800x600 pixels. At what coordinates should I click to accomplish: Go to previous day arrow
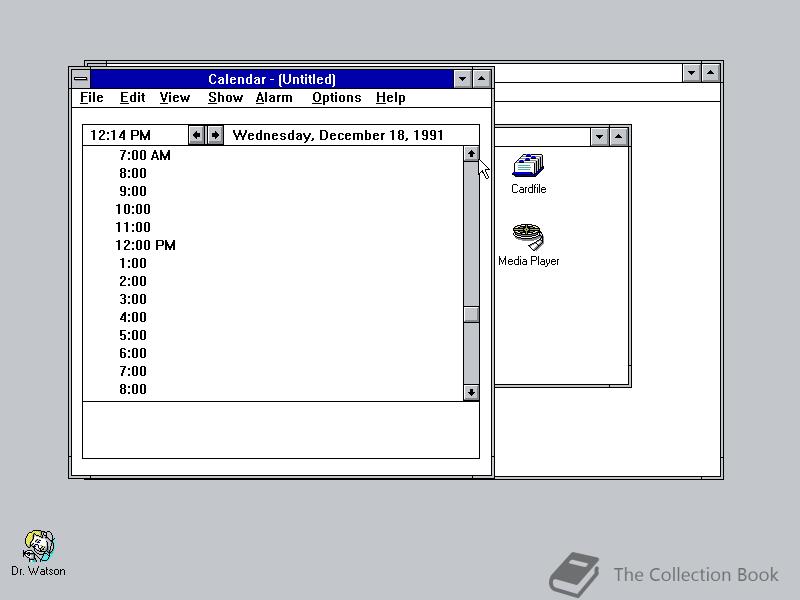point(196,135)
